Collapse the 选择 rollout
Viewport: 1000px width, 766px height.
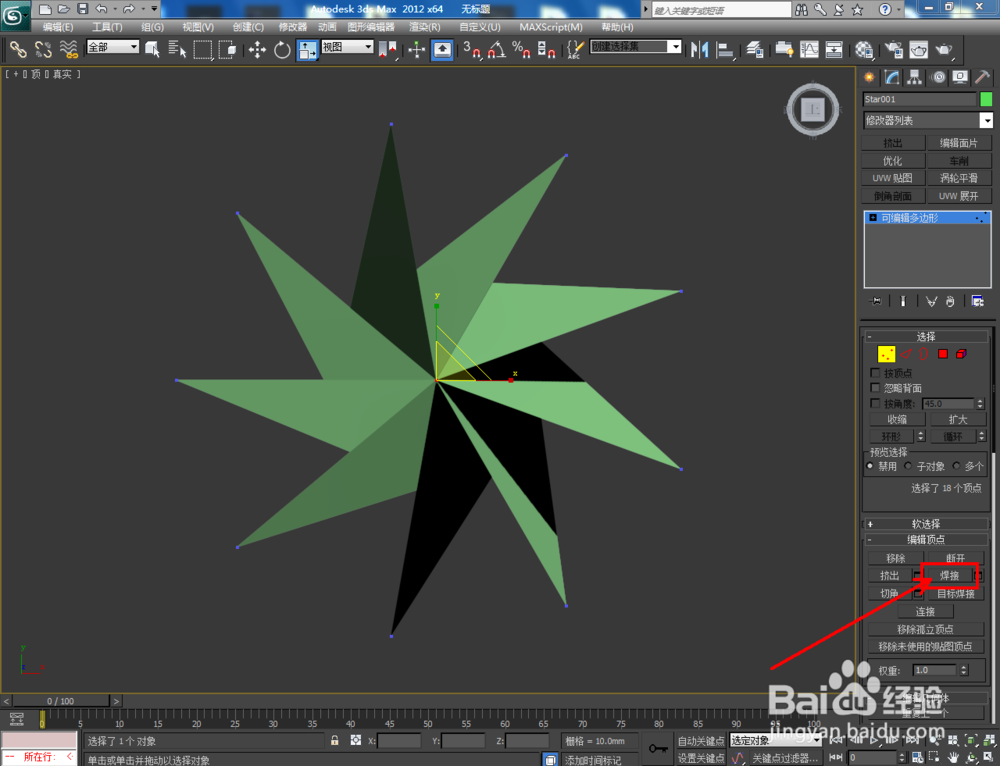[x=925, y=336]
